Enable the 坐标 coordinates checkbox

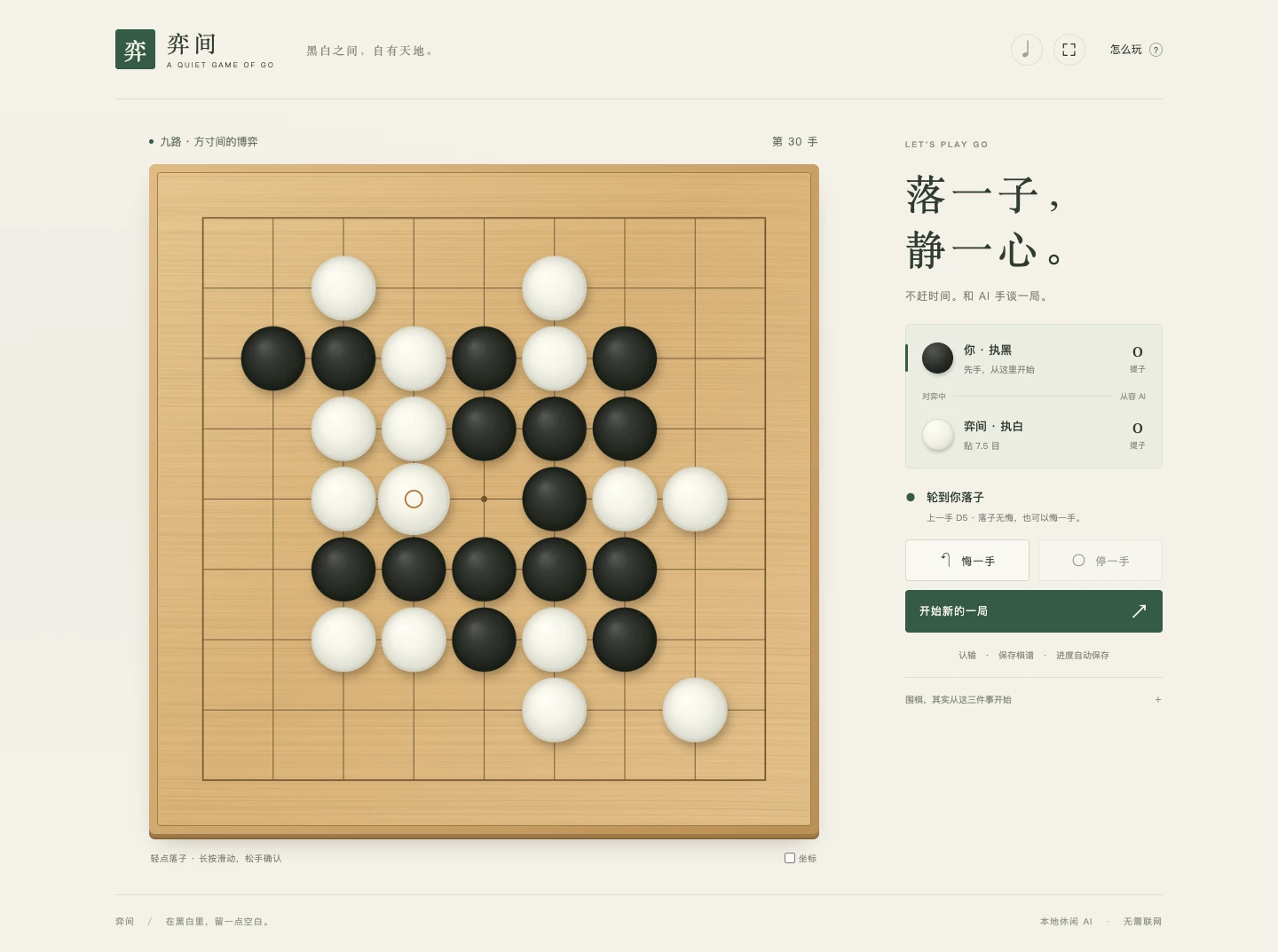point(790,858)
